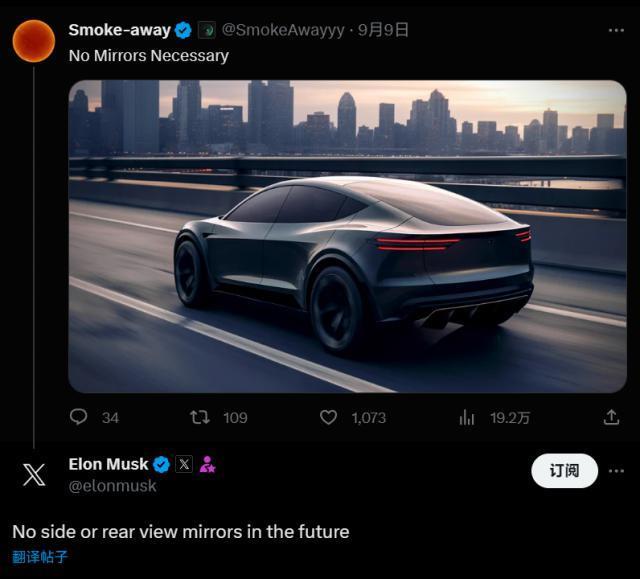Open more options menu on Smoke-away's post
This screenshot has height=579, width=640.
pos(615,30)
